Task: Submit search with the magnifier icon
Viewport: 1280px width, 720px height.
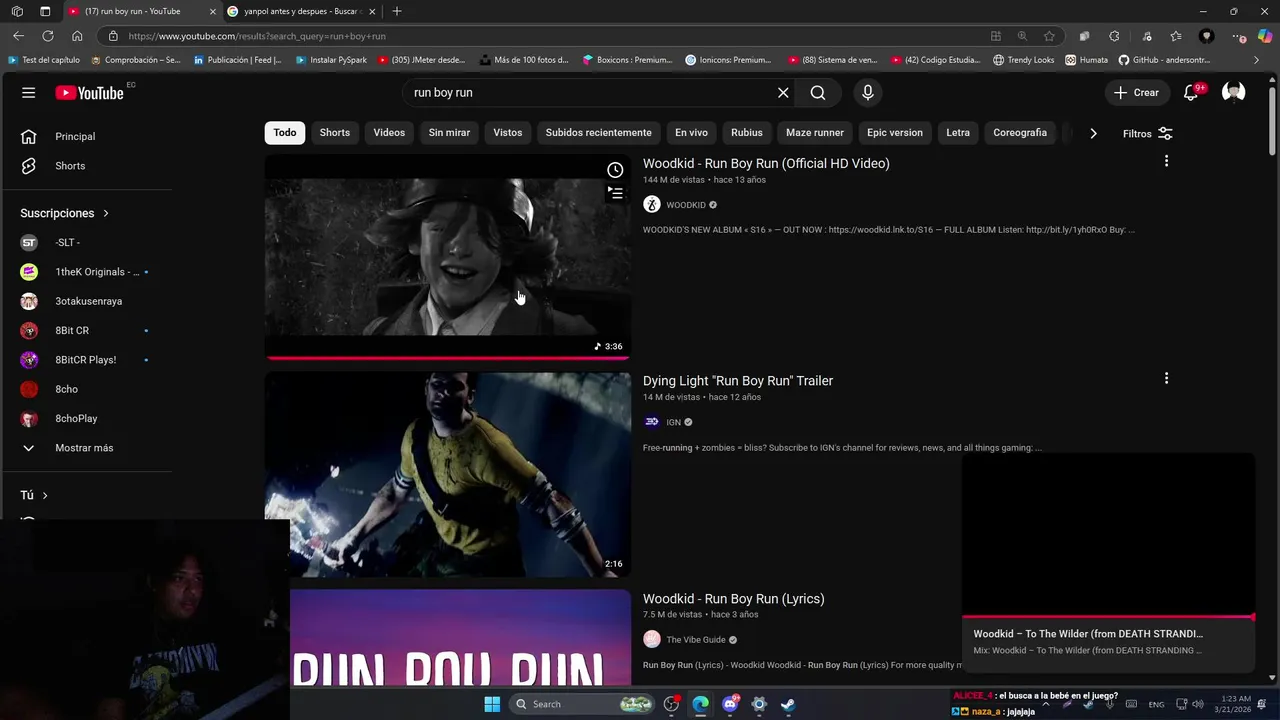Action: pyautogui.click(x=818, y=93)
